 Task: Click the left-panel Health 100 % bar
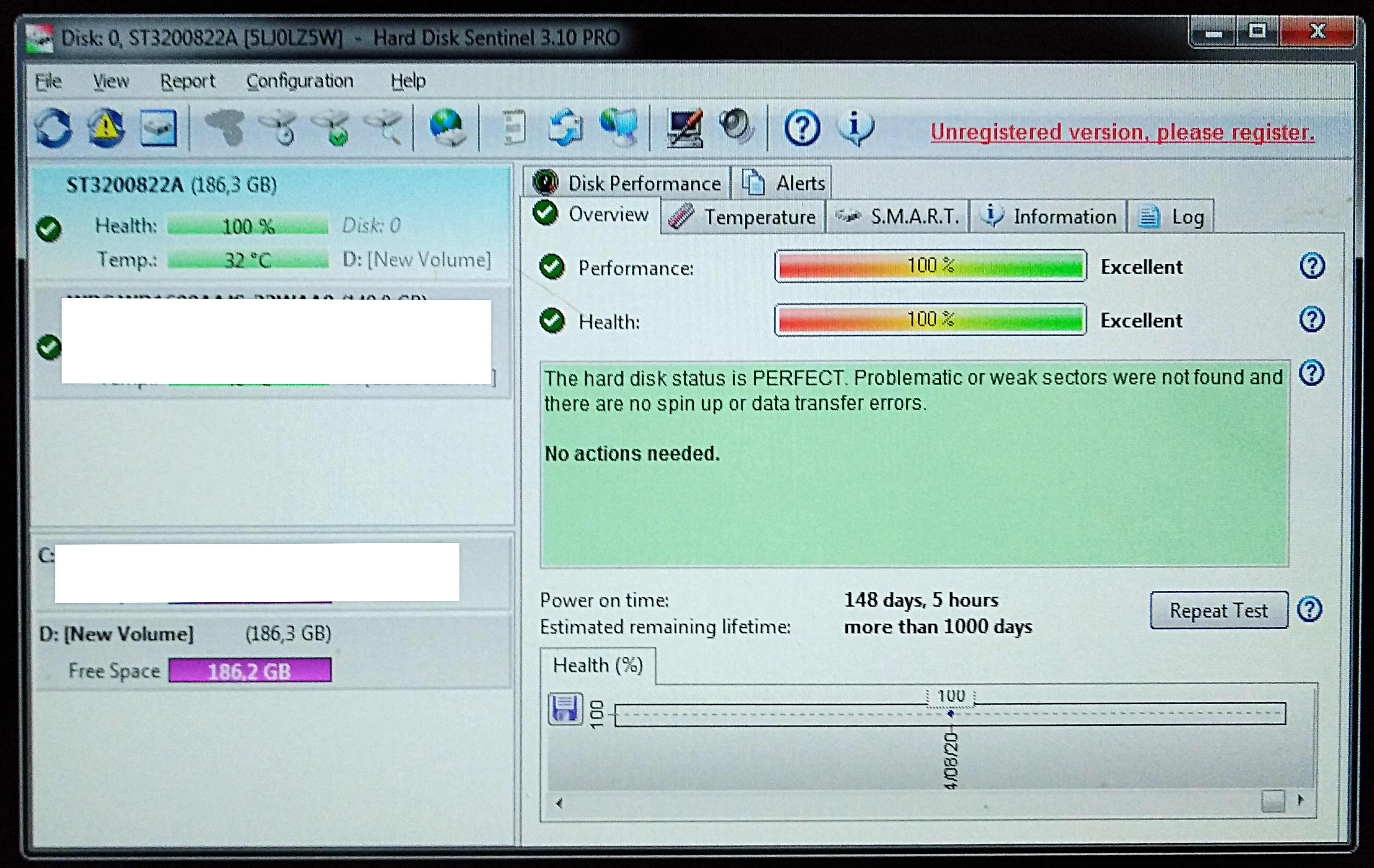tap(248, 226)
